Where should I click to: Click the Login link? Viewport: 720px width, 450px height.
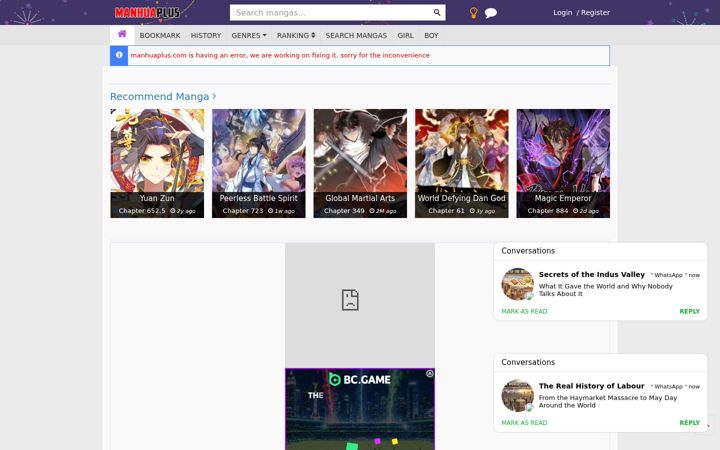562,12
